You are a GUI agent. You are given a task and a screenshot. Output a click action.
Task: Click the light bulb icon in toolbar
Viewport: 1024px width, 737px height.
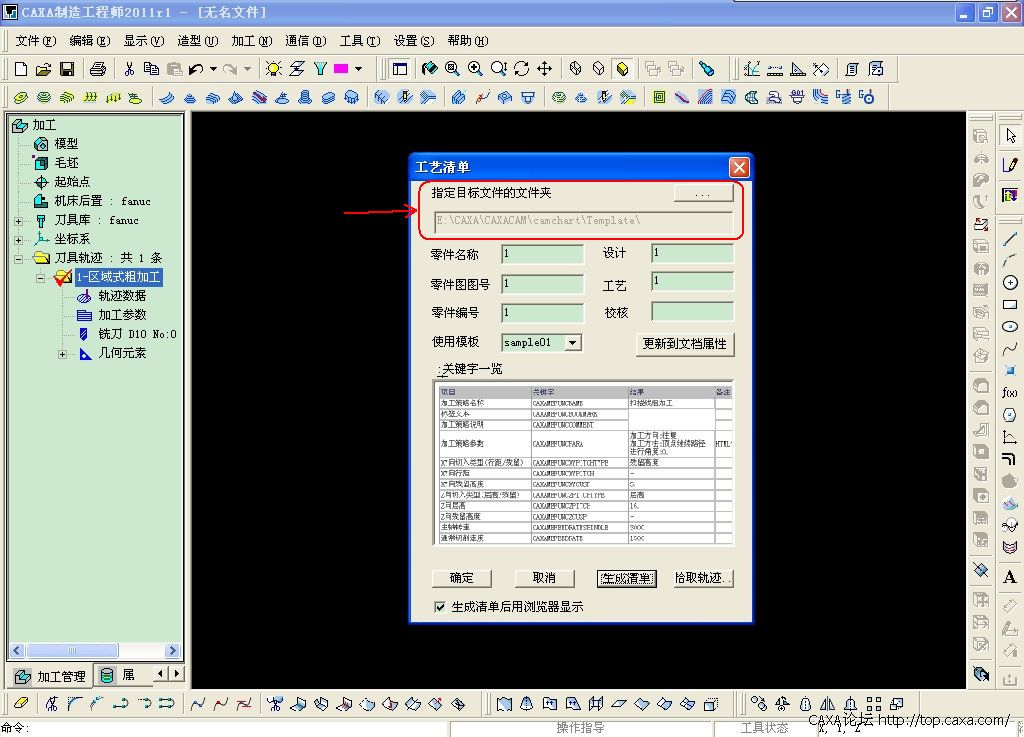(273, 69)
